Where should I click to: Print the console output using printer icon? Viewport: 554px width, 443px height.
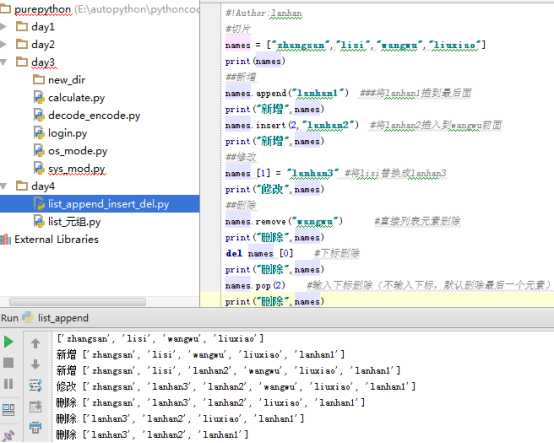pos(35,427)
